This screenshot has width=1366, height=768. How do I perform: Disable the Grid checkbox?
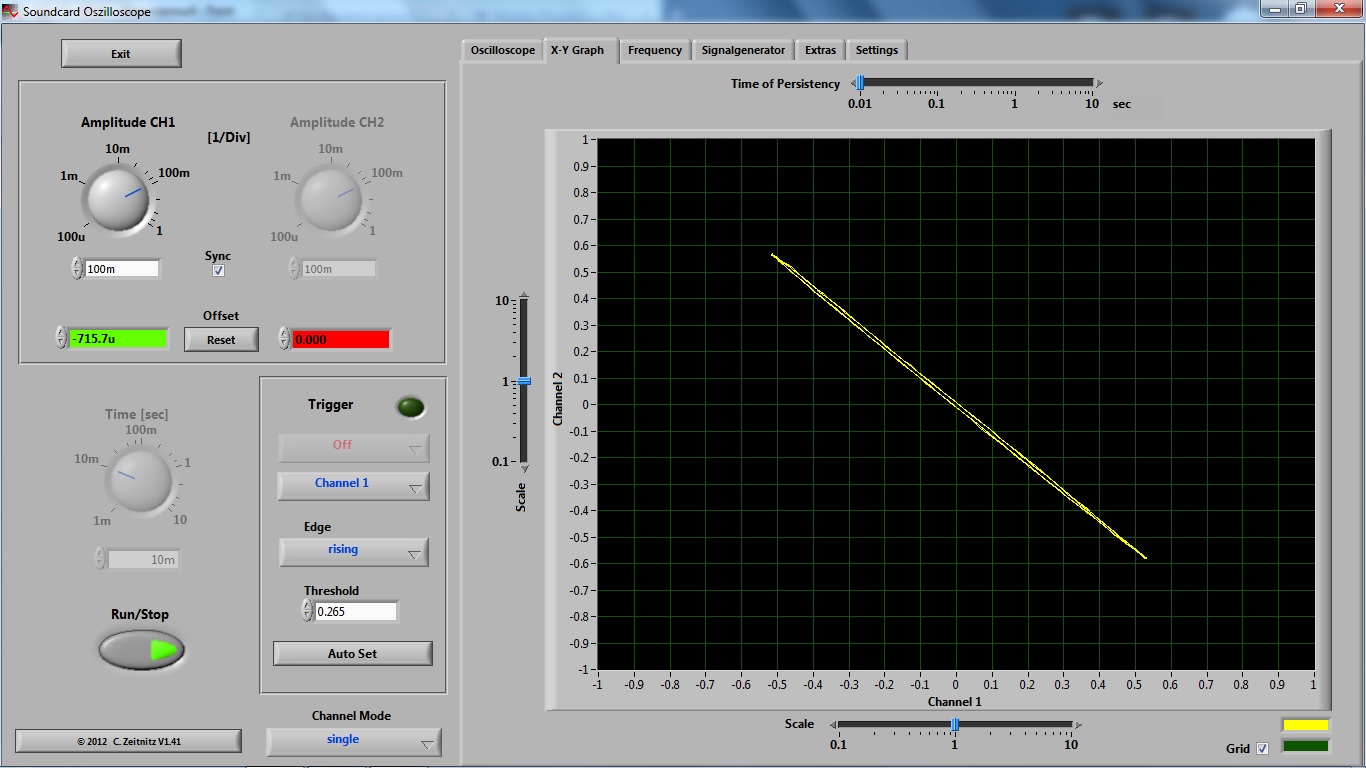1262,748
